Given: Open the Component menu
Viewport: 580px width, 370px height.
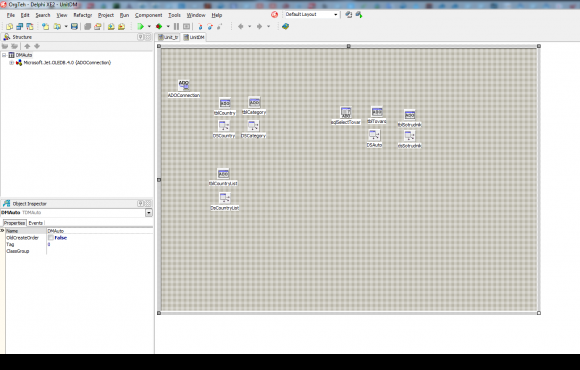Looking at the screenshot, I should pos(148,15).
